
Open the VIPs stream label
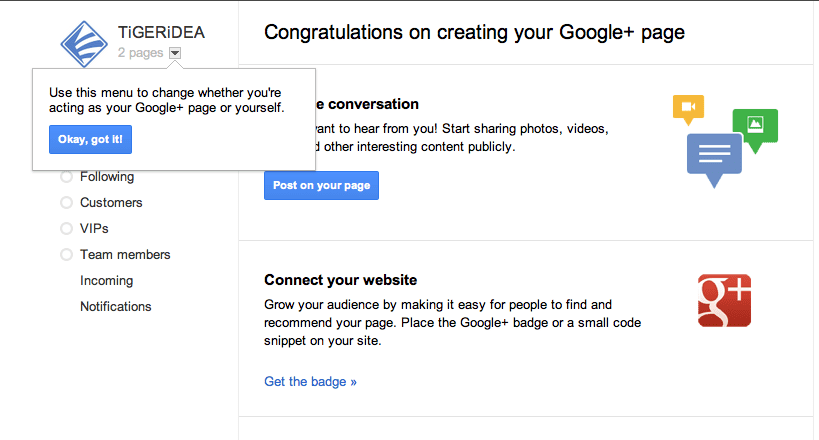[94, 228]
